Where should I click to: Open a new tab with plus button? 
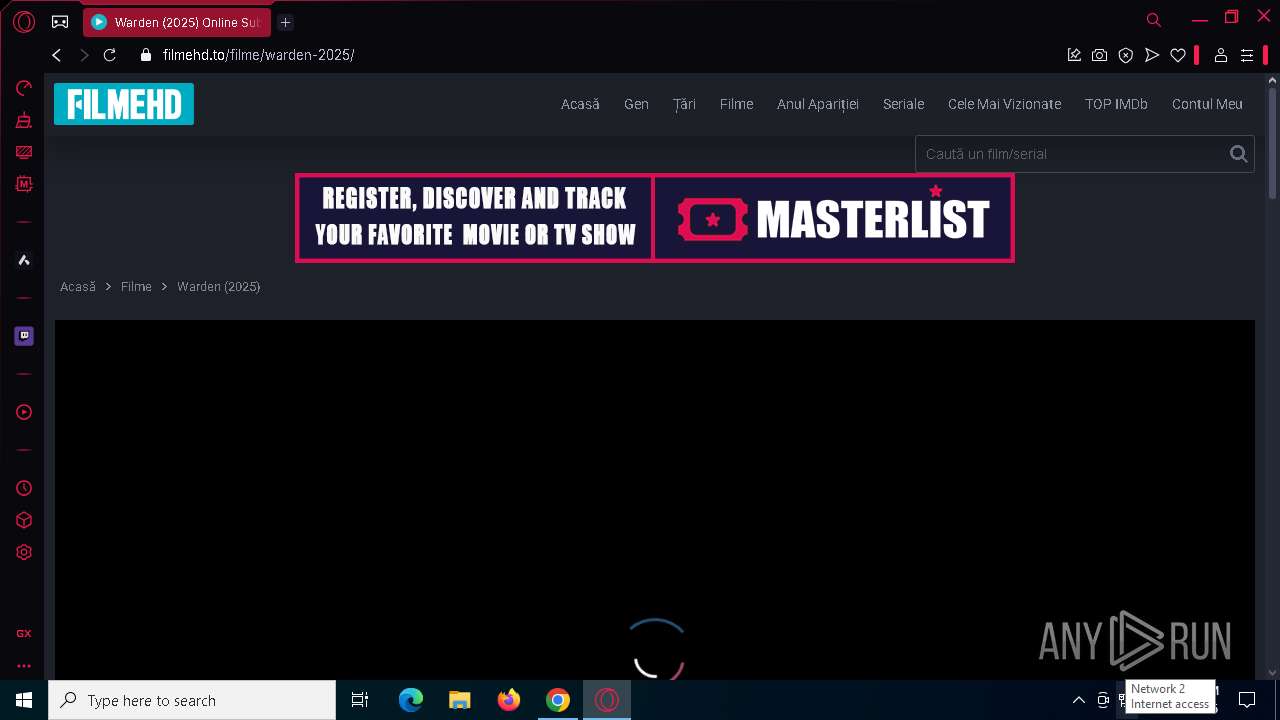click(x=285, y=22)
